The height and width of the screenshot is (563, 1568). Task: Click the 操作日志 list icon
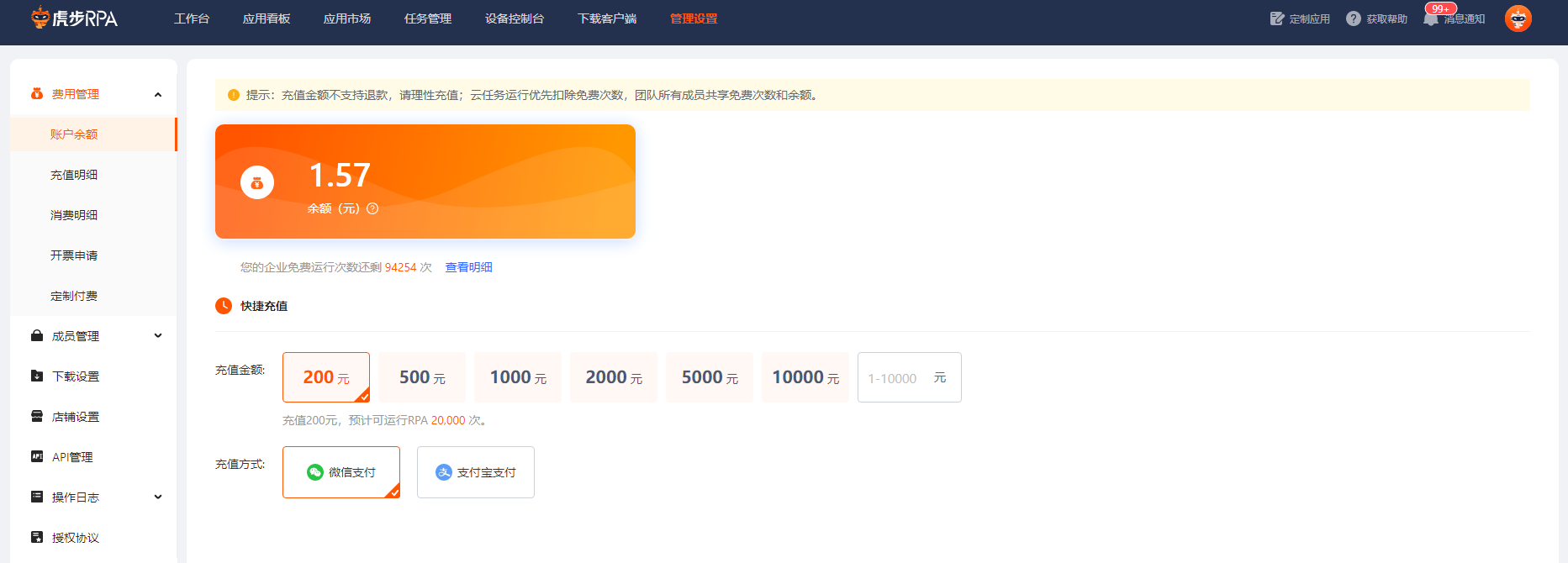pos(37,497)
